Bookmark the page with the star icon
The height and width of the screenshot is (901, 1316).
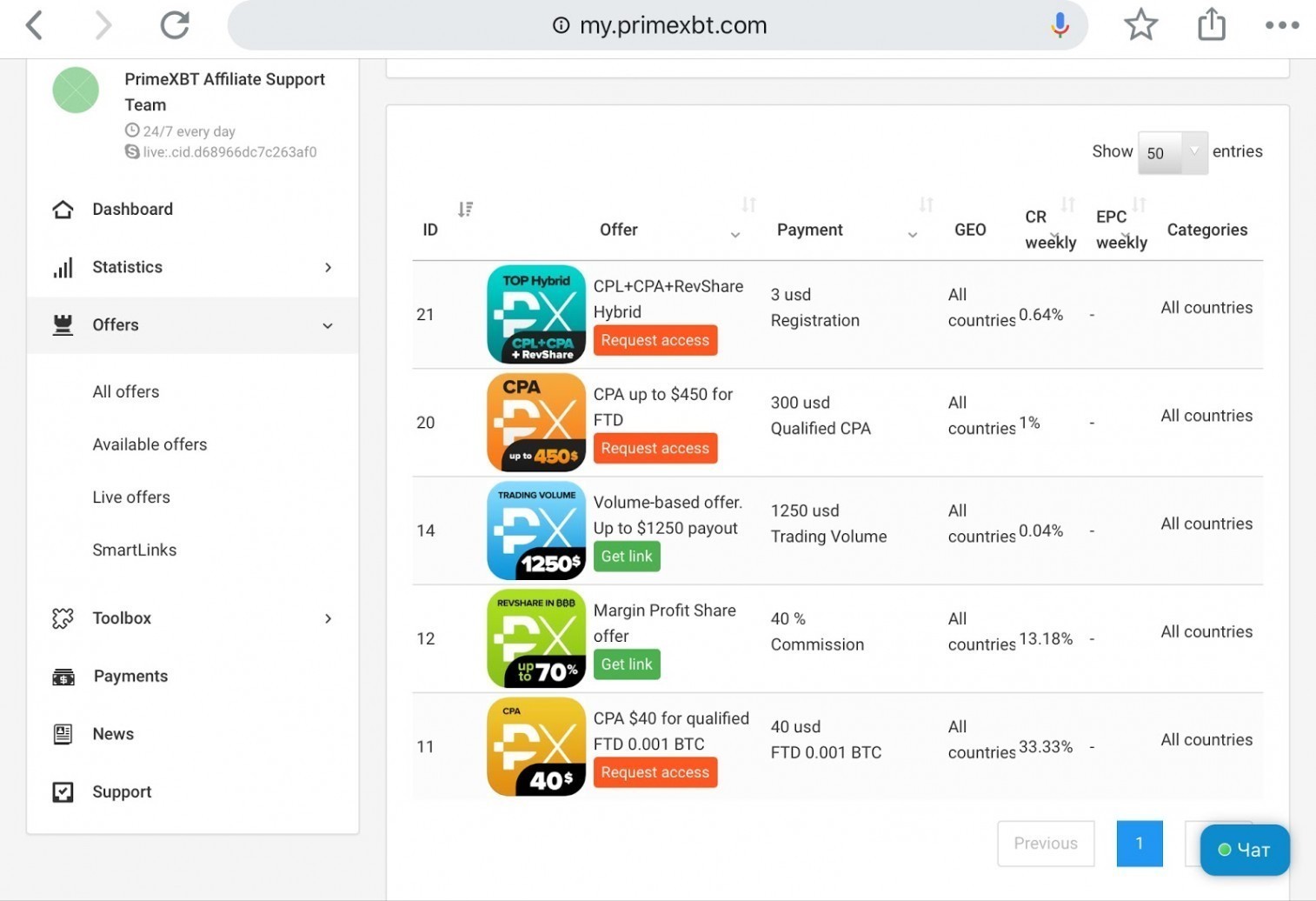click(x=1140, y=24)
